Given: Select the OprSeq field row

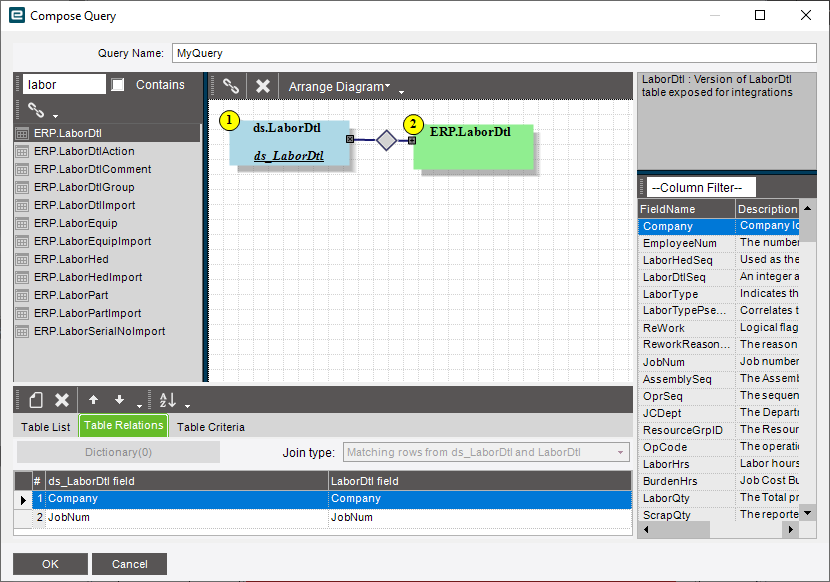Looking at the screenshot, I should (719, 396).
